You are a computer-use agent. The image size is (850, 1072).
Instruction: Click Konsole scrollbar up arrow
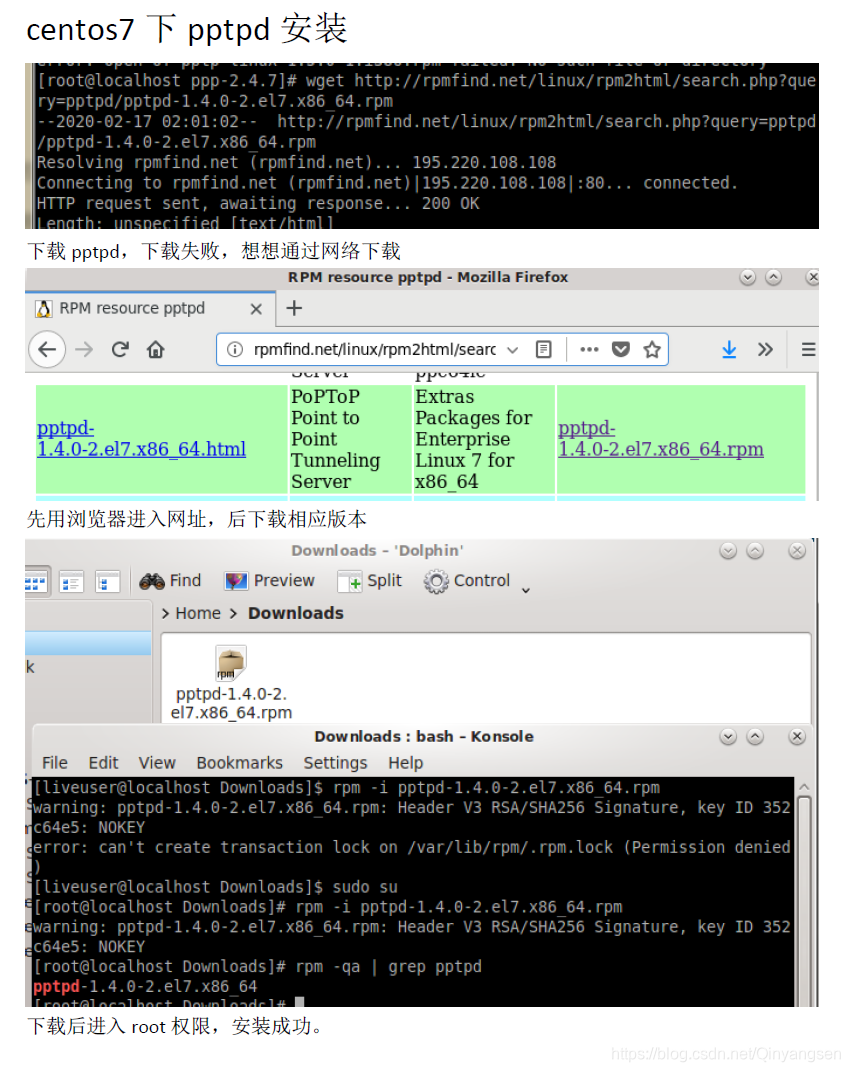click(x=804, y=787)
